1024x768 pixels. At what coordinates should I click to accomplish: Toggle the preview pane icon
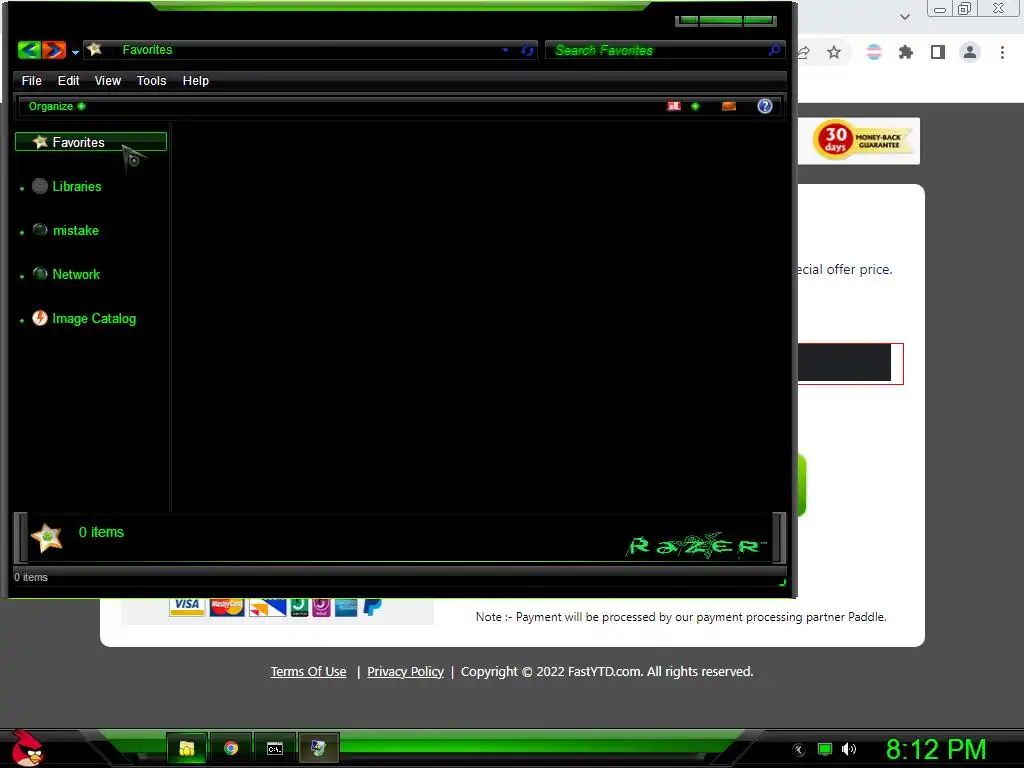click(x=729, y=106)
